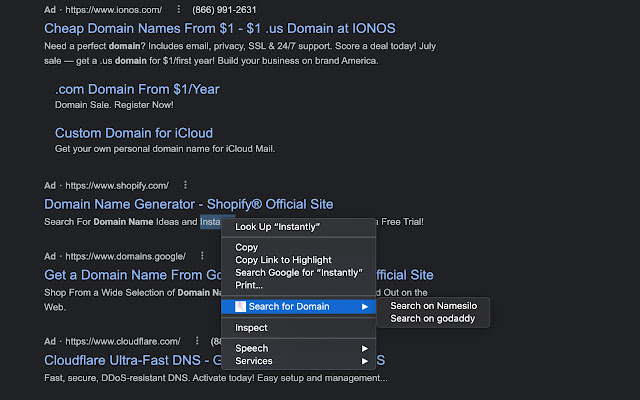This screenshot has width=640, height=400.
Task: Open Get a Domain Name From Google link
Action: tap(133, 275)
